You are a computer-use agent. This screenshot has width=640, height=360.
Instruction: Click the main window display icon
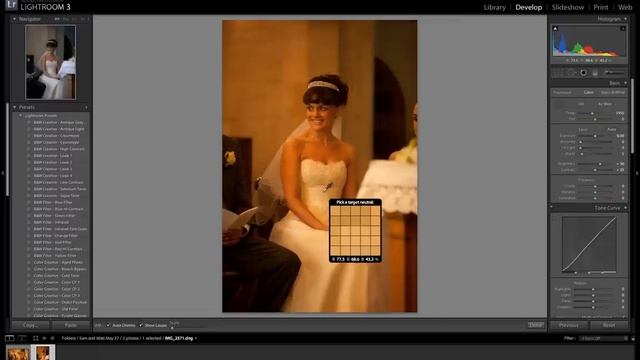9,338
